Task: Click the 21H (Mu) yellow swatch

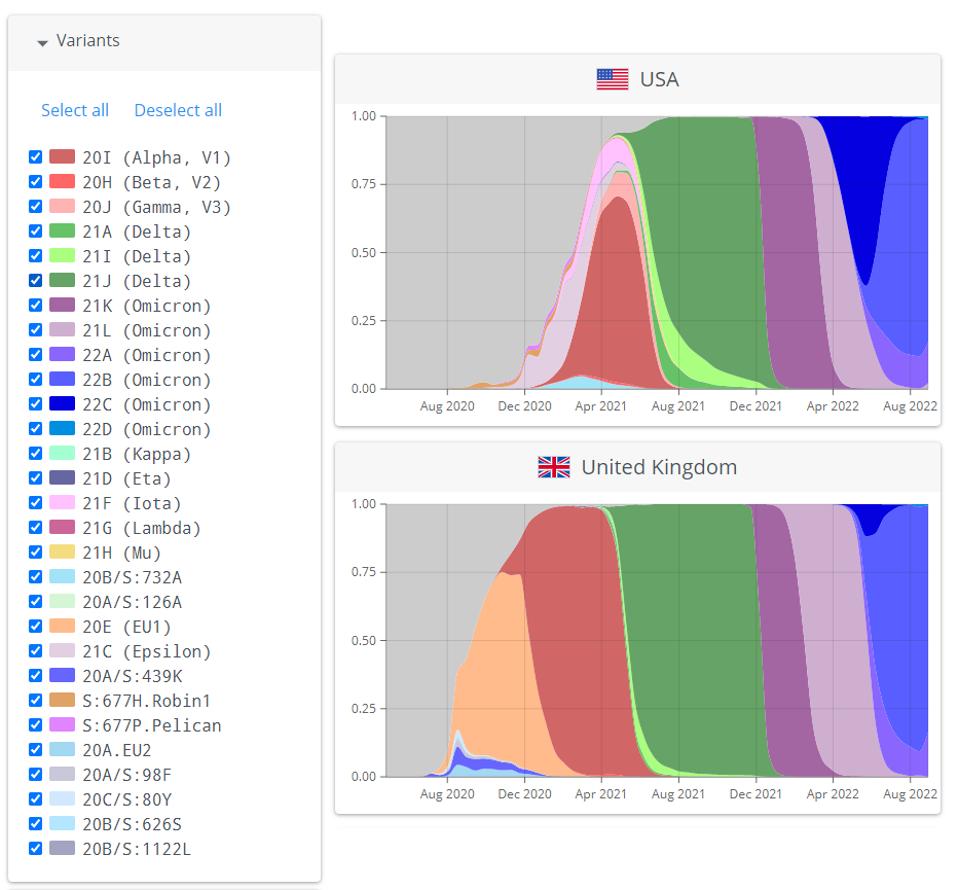Action: pos(62,553)
